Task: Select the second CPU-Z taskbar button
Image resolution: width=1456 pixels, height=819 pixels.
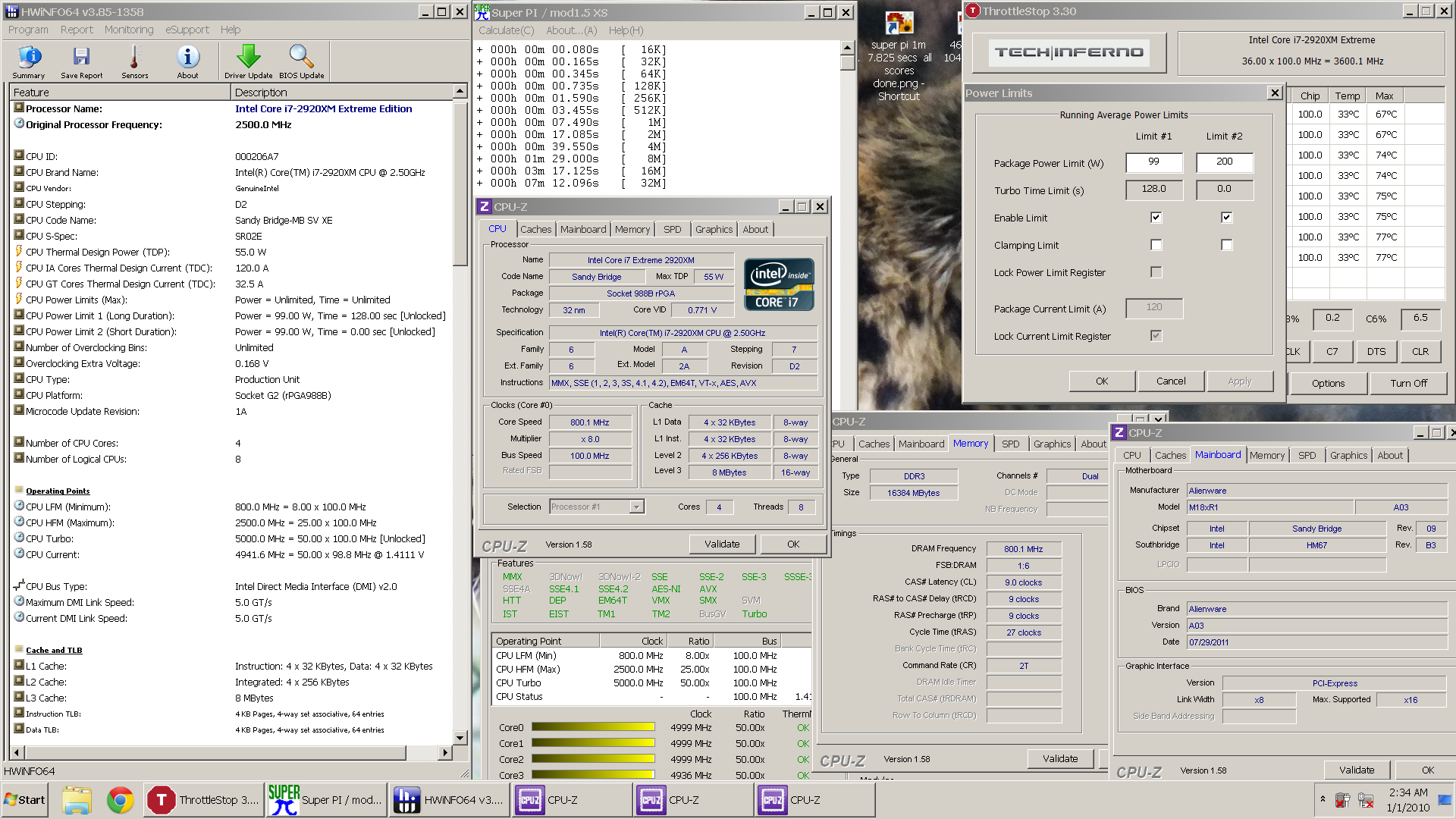Action: pos(692,800)
